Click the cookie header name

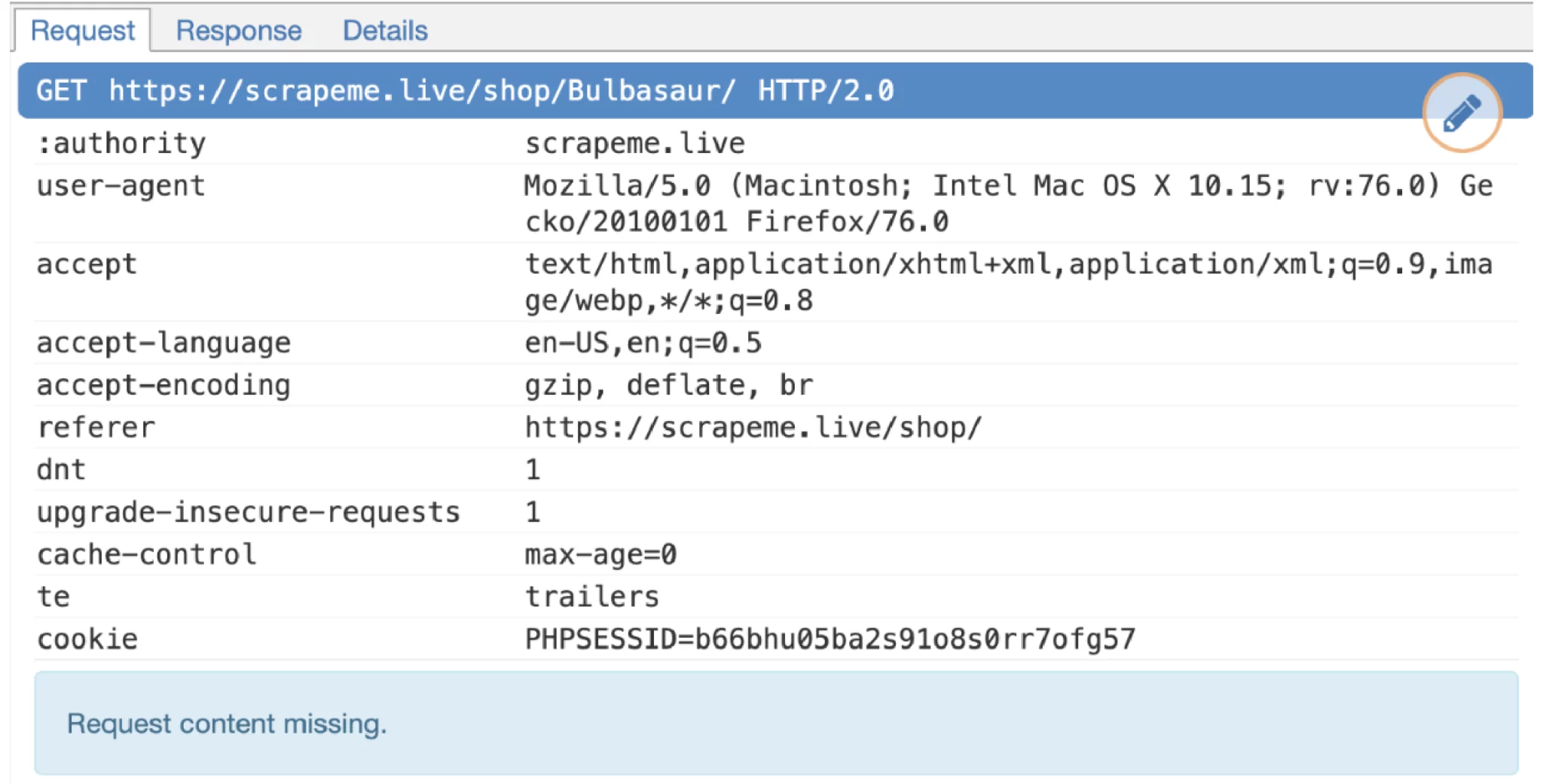(87, 639)
